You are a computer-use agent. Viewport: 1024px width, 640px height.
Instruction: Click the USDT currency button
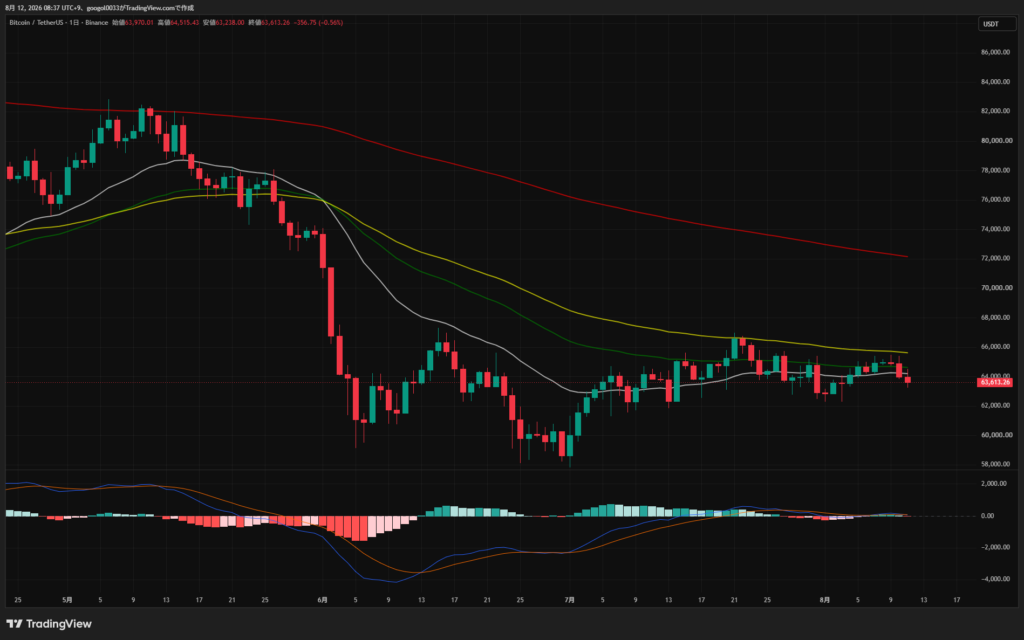click(997, 24)
